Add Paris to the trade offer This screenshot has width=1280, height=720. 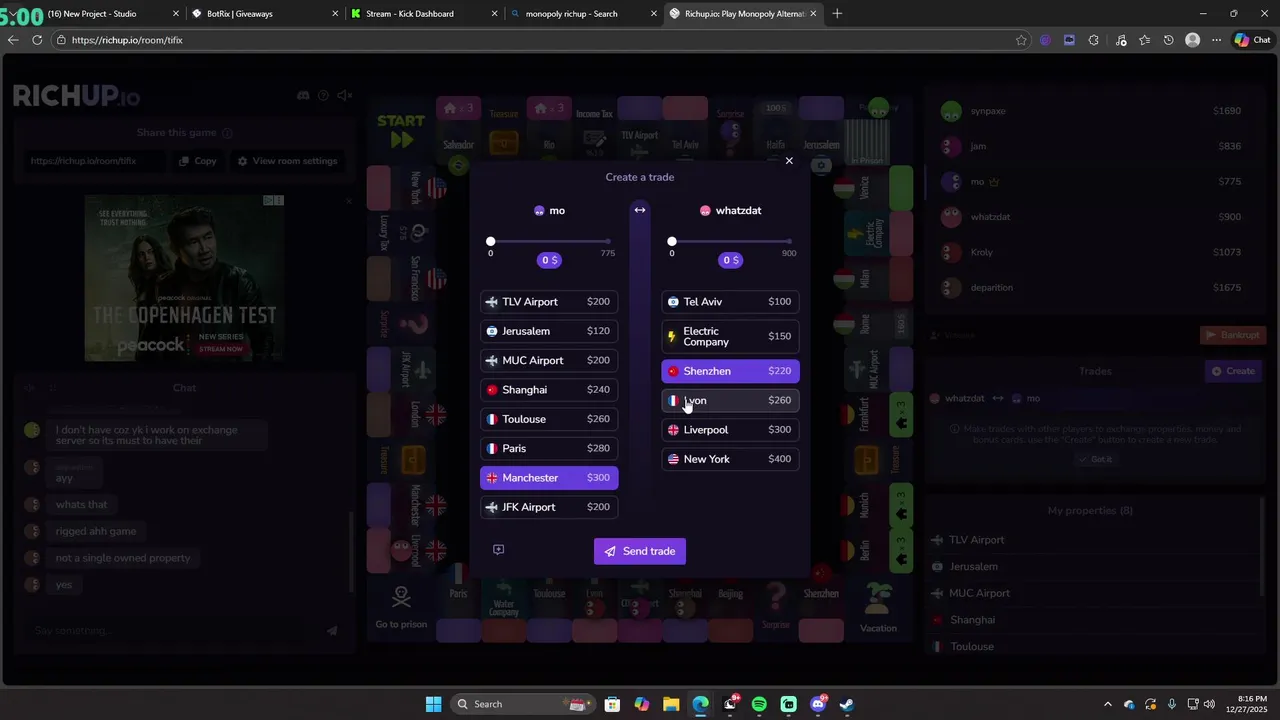click(x=549, y=448)
